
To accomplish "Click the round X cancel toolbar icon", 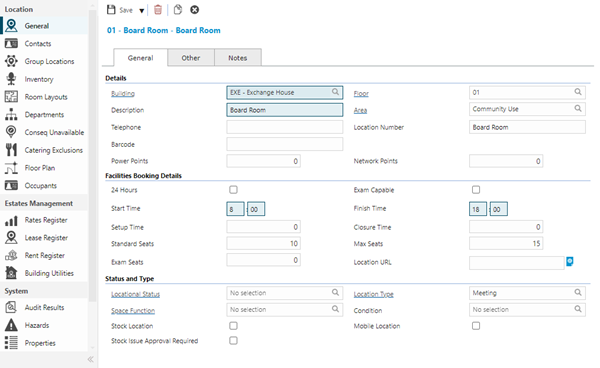I will tap(194, 10).
